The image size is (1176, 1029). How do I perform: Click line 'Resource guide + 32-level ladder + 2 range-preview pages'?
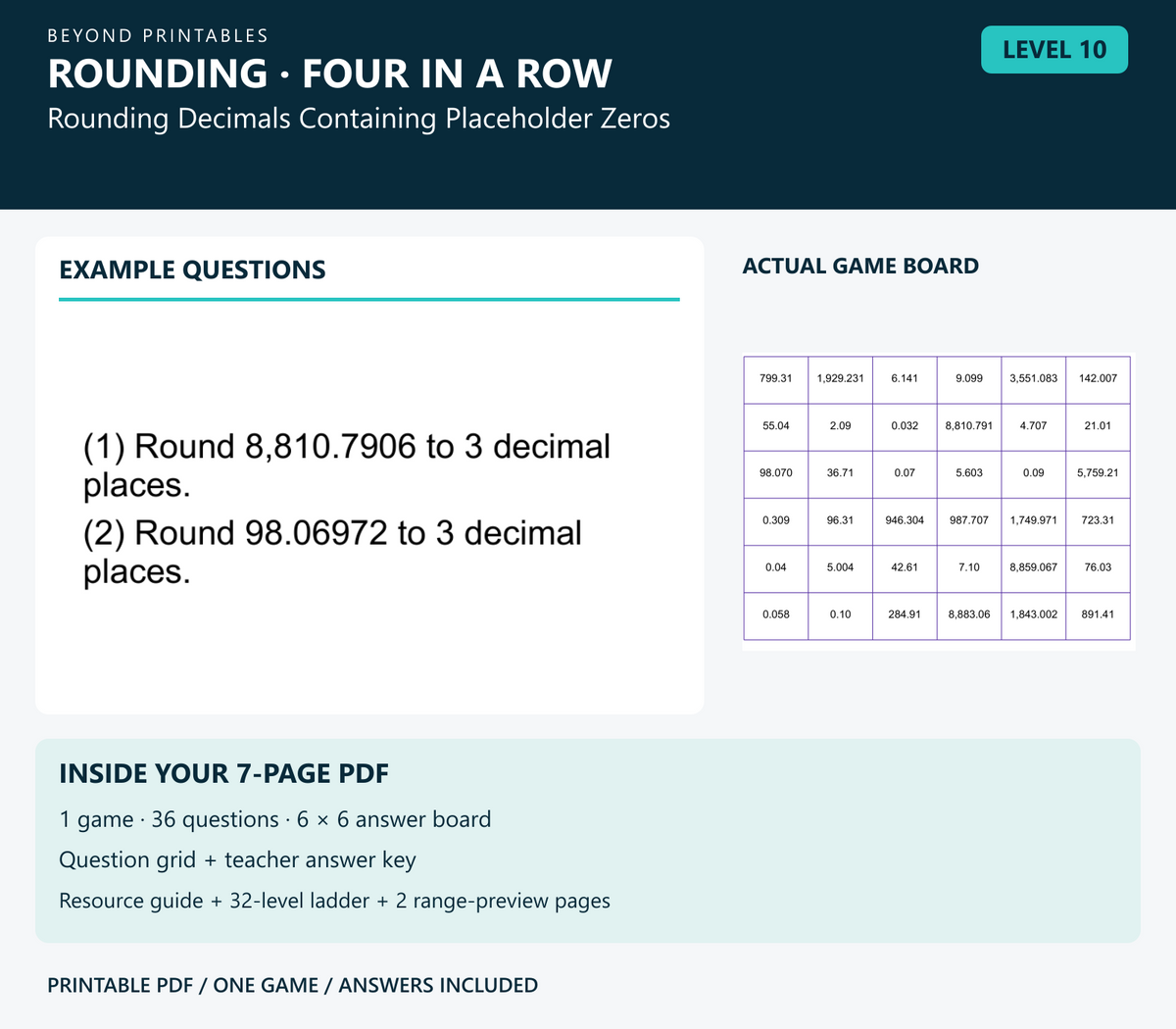(334, 901)
